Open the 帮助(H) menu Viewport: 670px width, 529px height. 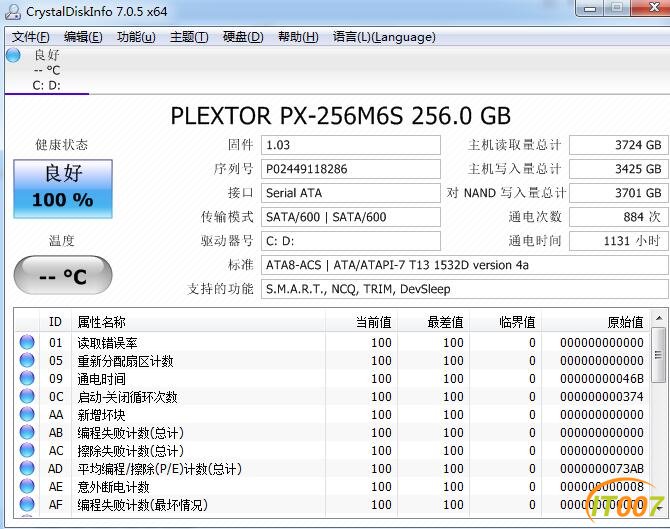(298, 37)
